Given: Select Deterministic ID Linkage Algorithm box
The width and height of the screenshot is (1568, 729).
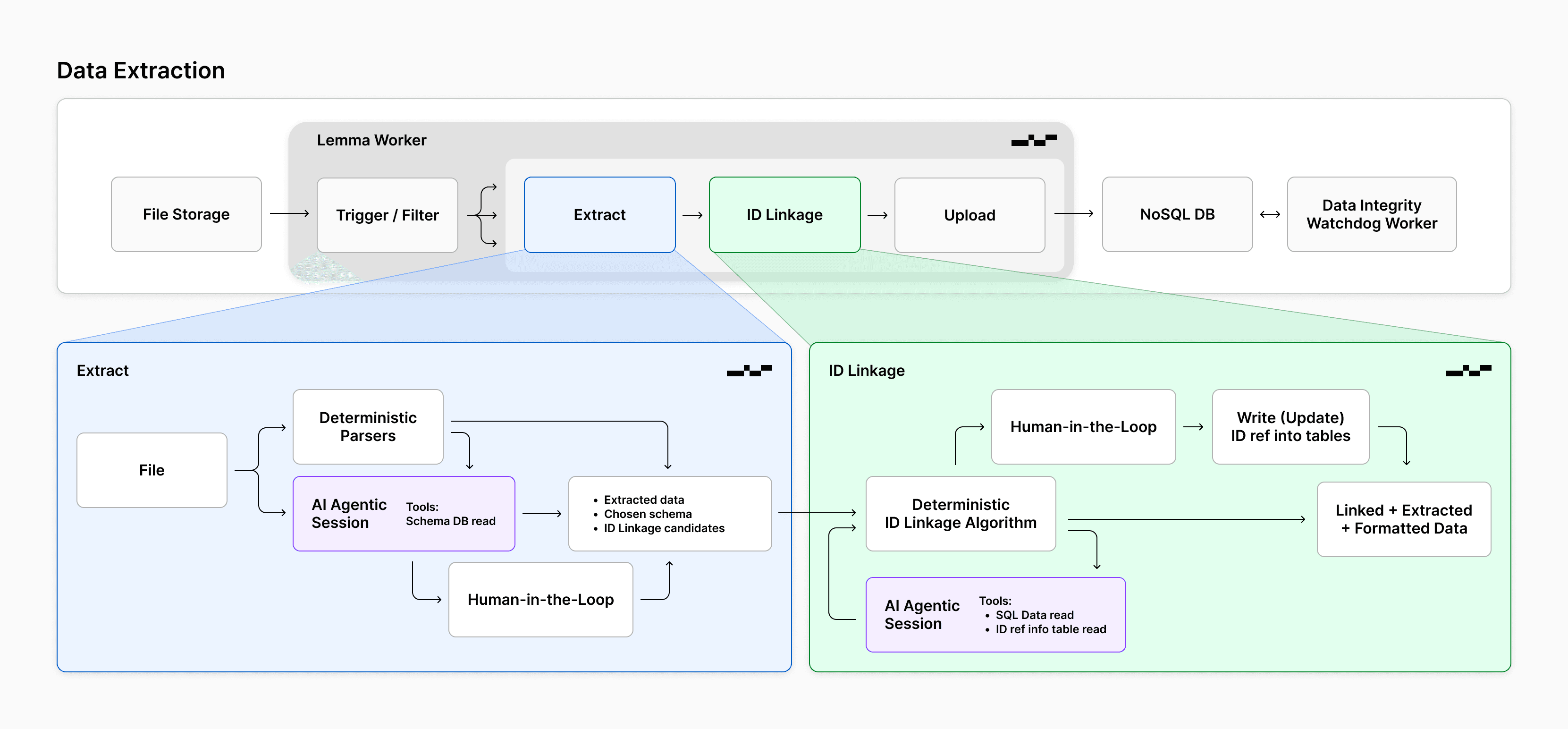Looking at the screenshot, I should click(x=961, y=513).
